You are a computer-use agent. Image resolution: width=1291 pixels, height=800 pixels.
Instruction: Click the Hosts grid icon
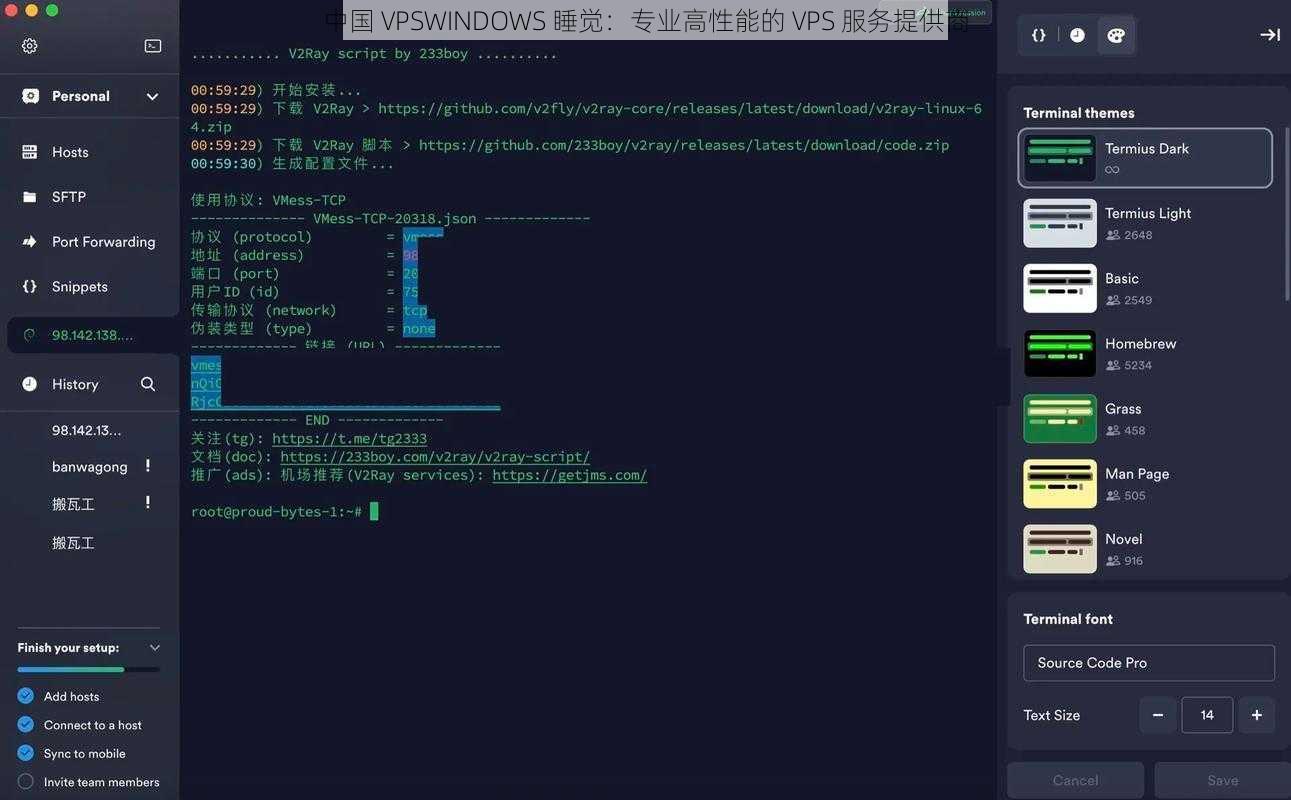(x=30, y=152)
